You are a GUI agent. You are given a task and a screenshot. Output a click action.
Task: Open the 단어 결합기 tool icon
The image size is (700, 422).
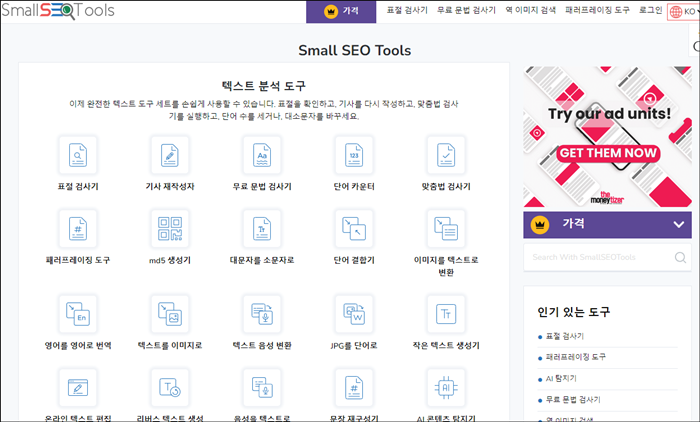[354, 229]
